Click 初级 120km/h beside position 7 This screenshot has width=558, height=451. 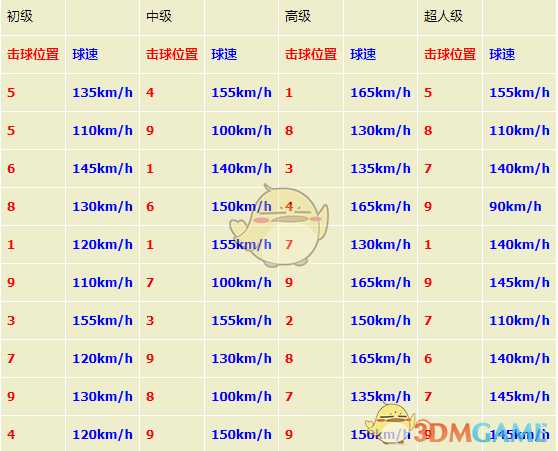[x=102, y=358]
